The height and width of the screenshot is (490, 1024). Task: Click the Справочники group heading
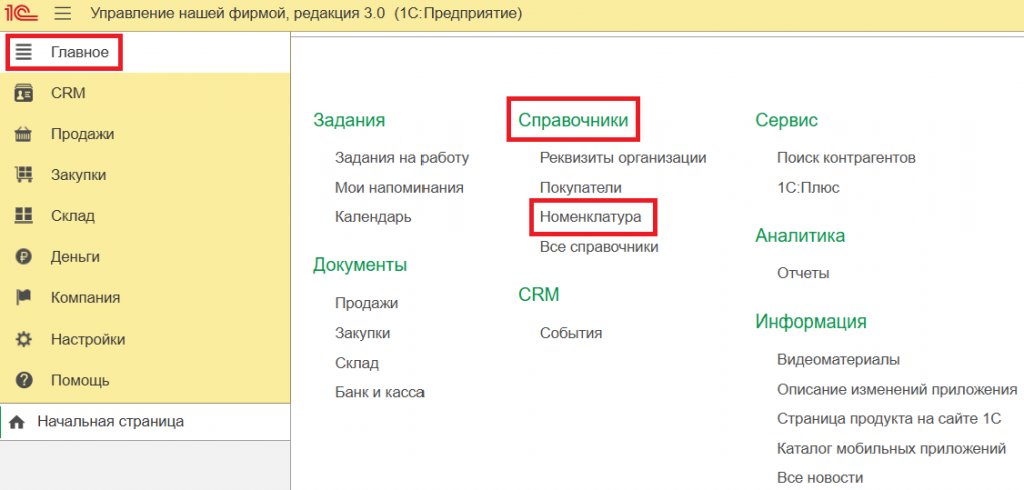coord(573,120)
